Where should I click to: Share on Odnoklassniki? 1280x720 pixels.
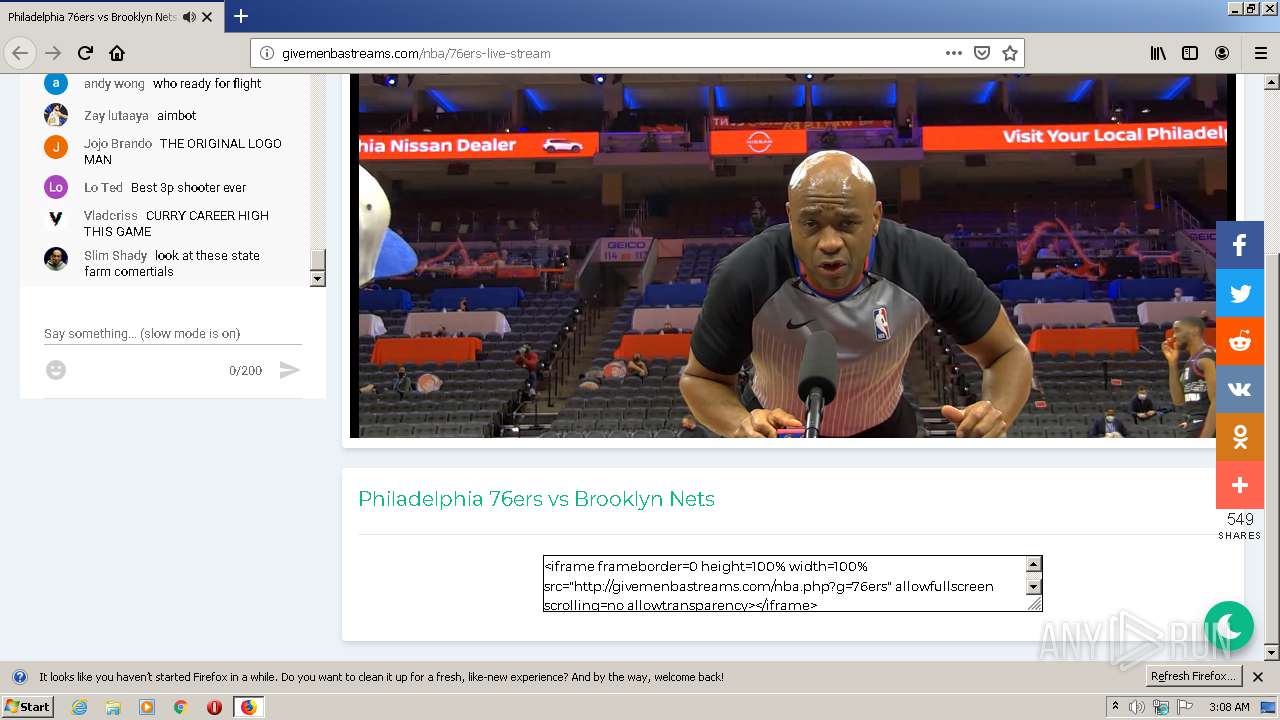[1240, 437]
